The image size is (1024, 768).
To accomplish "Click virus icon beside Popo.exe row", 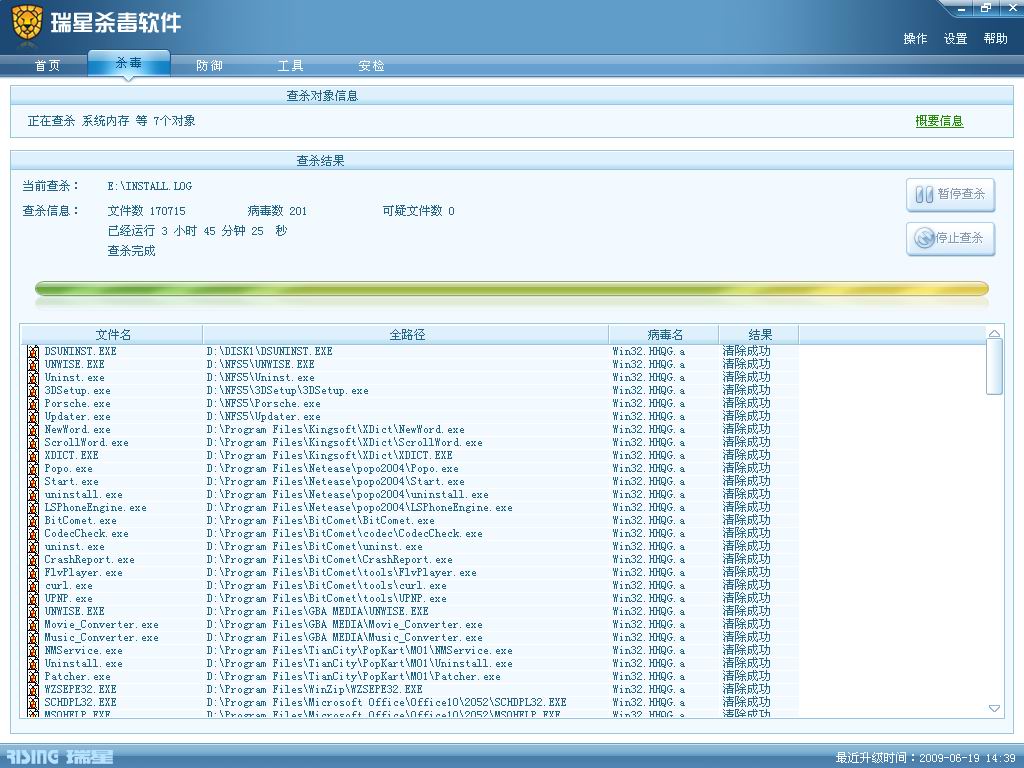I will click(33, 469).
